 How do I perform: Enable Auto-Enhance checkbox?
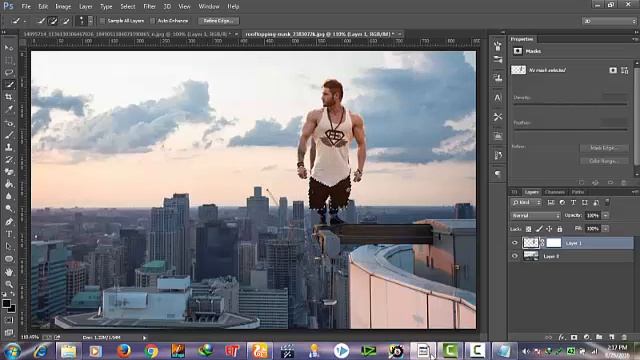[152, 20]
